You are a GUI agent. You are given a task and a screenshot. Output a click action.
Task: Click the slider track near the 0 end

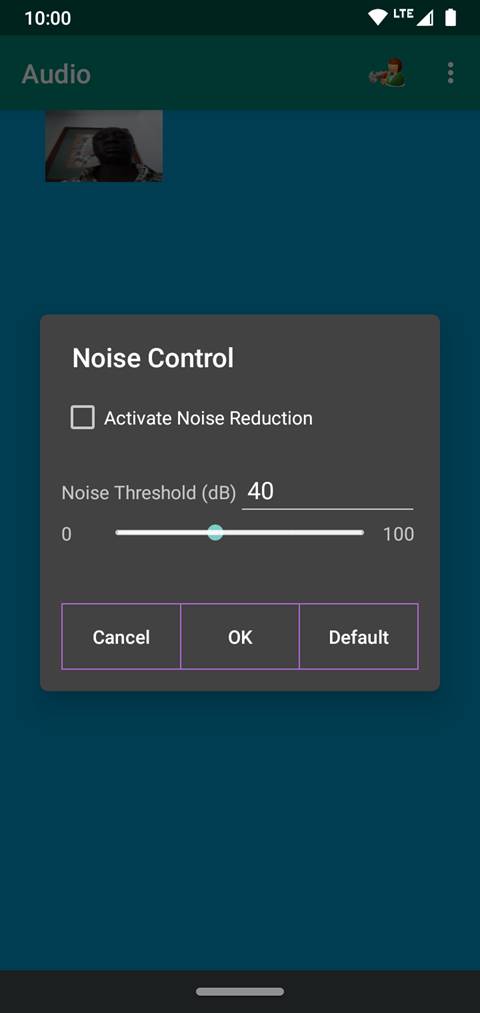coord(125,533)
